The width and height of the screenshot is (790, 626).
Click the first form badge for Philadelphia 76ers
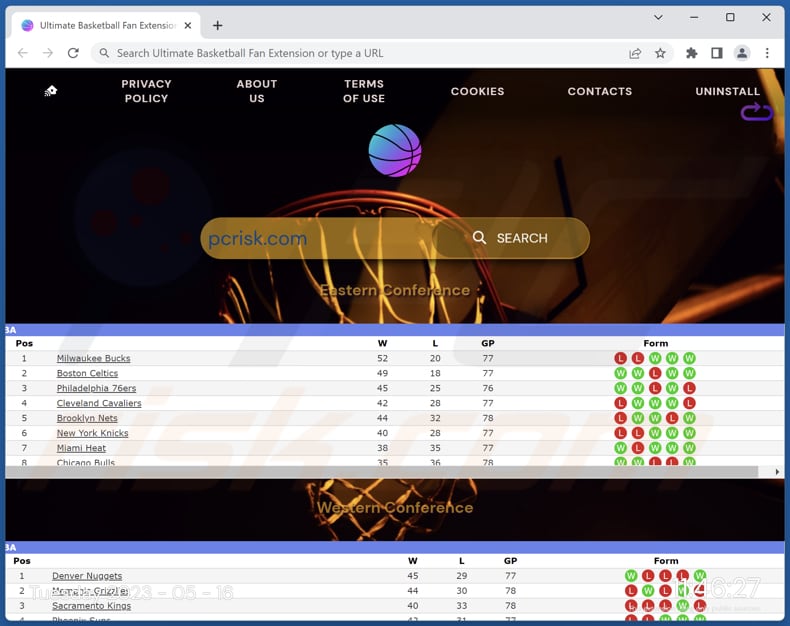621,388
